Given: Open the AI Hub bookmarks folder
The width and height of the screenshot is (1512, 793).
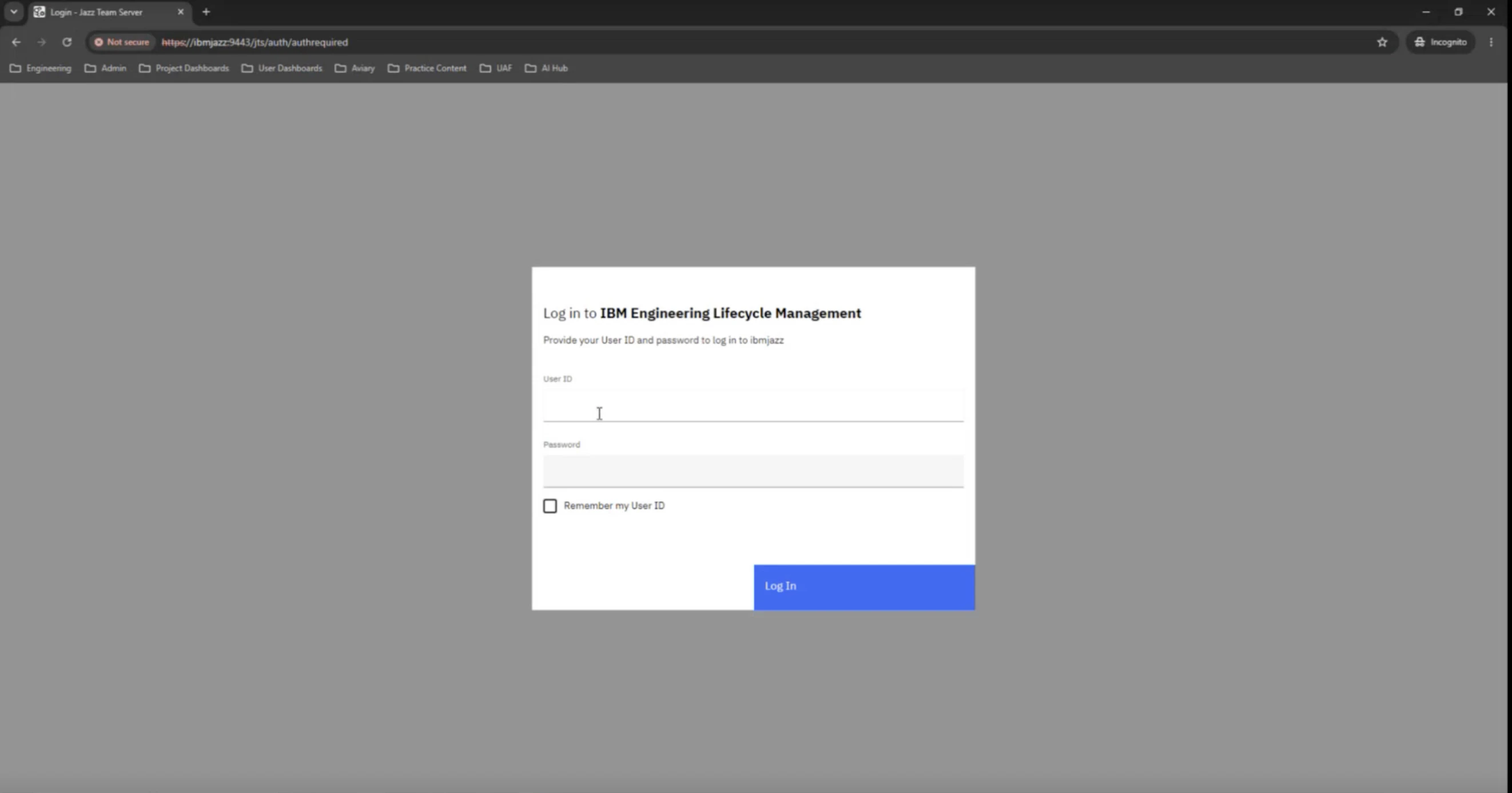Looking at the screenshot, I should tap(547, 68).
